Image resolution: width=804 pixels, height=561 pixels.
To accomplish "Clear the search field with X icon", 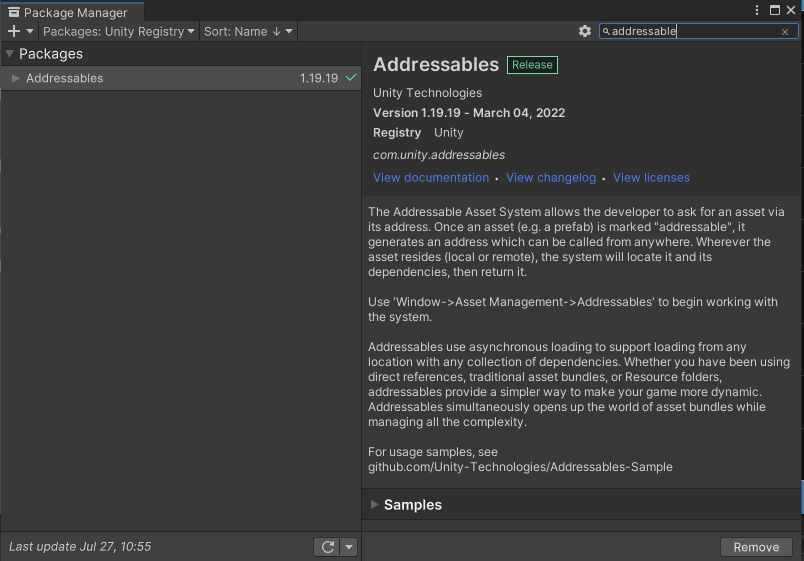I will click(785, 32).
